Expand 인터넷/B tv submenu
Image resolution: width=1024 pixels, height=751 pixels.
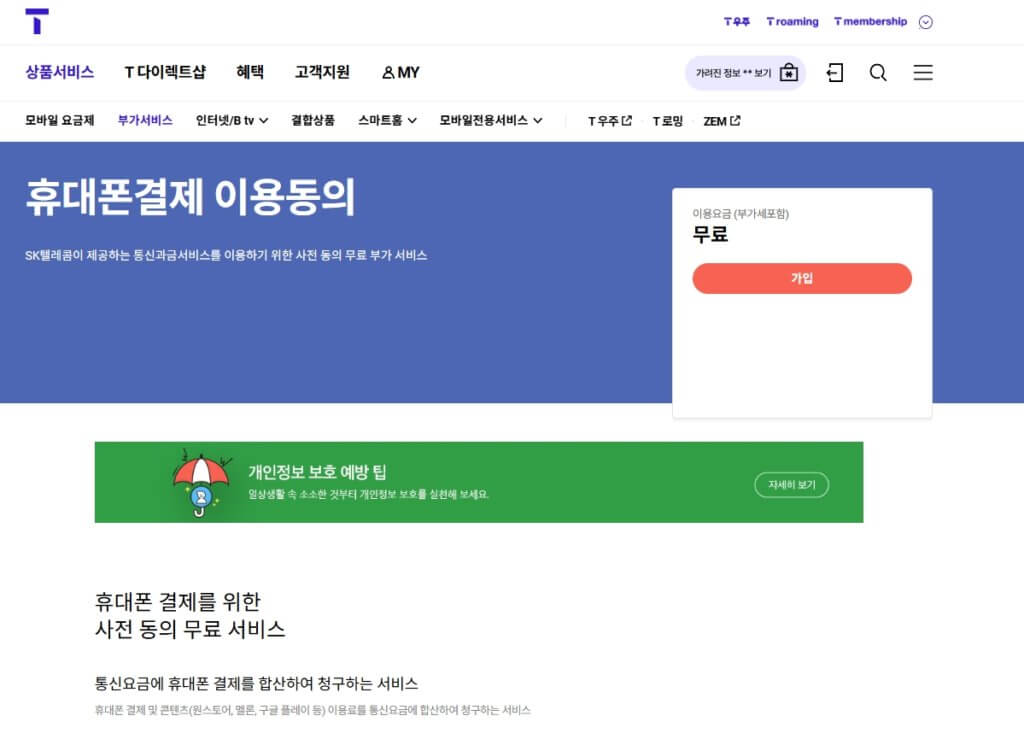point(232,121)
